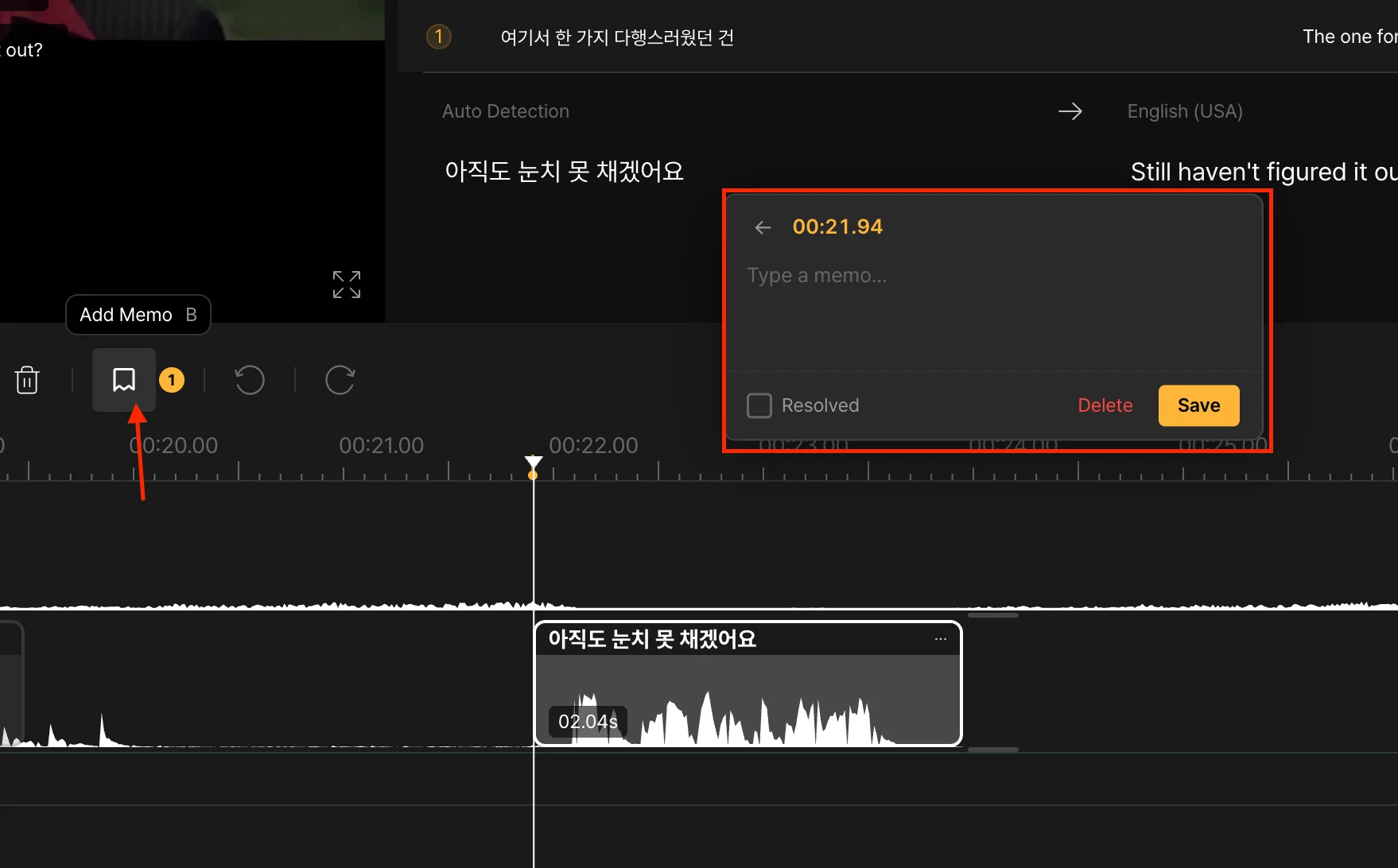Open the English (USA) target language selector
Viewport: 1398px width, 868px height.
pyautogui.click(x=1184, y=111)
